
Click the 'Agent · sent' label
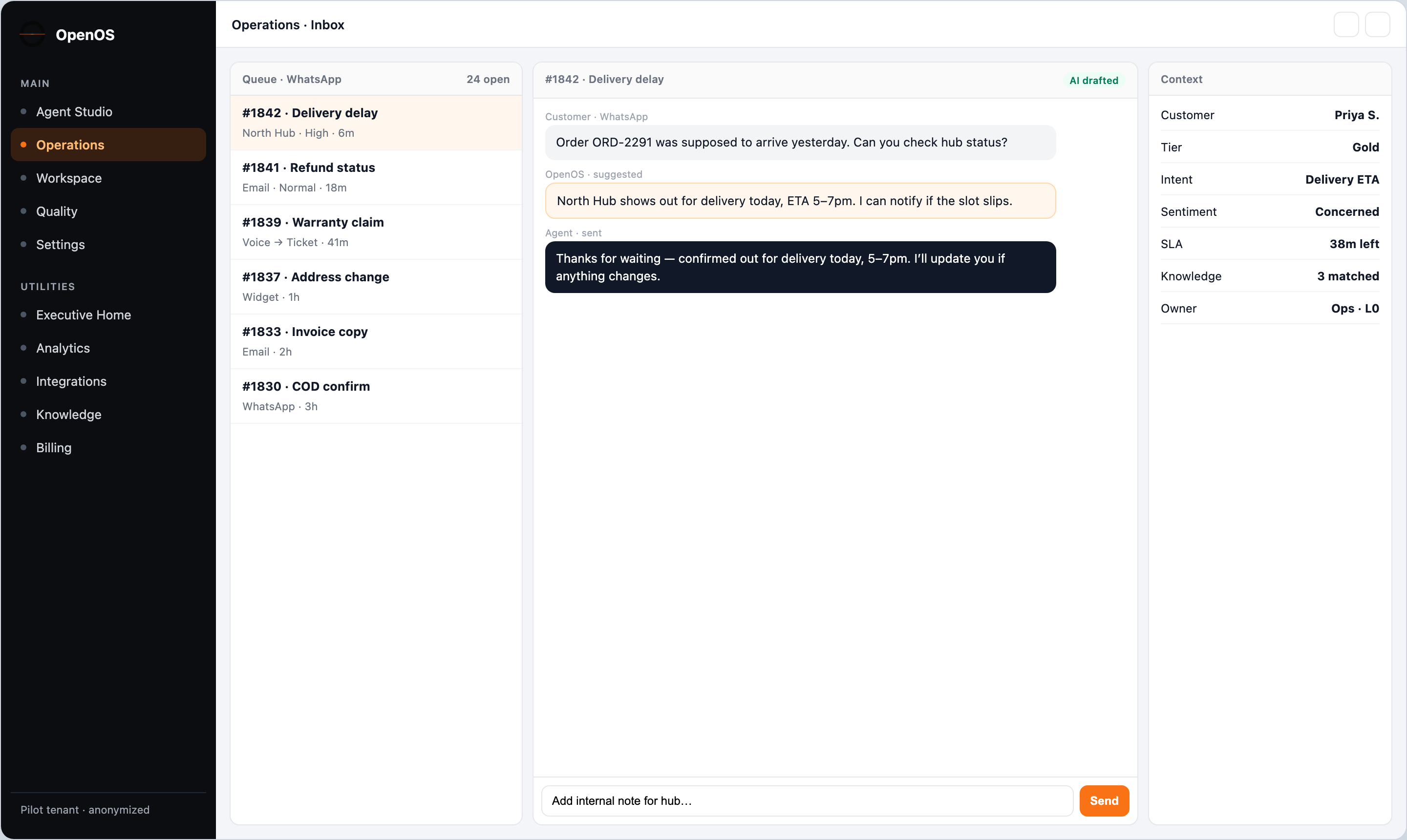click(573, 233)
